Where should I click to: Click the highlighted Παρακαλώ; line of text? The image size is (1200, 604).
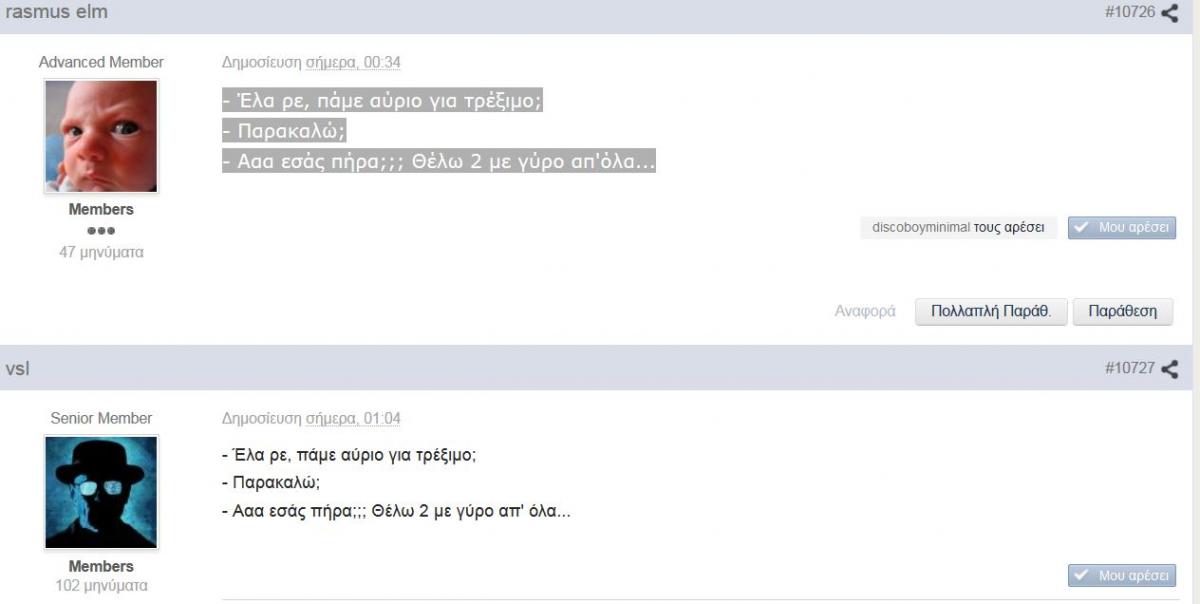tap(284, 132)
